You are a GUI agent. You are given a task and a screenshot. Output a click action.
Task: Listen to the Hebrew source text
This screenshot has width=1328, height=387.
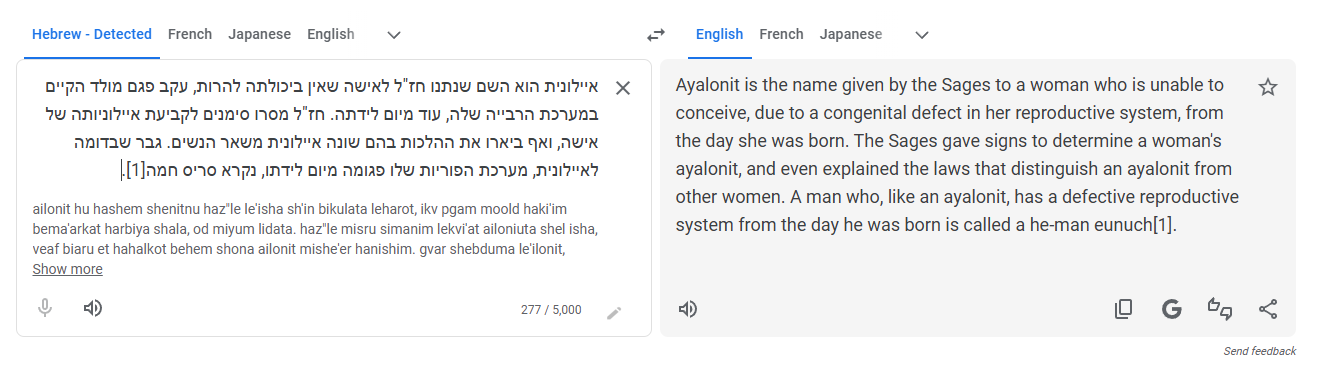pyautogui.click(x=93, y=308)
